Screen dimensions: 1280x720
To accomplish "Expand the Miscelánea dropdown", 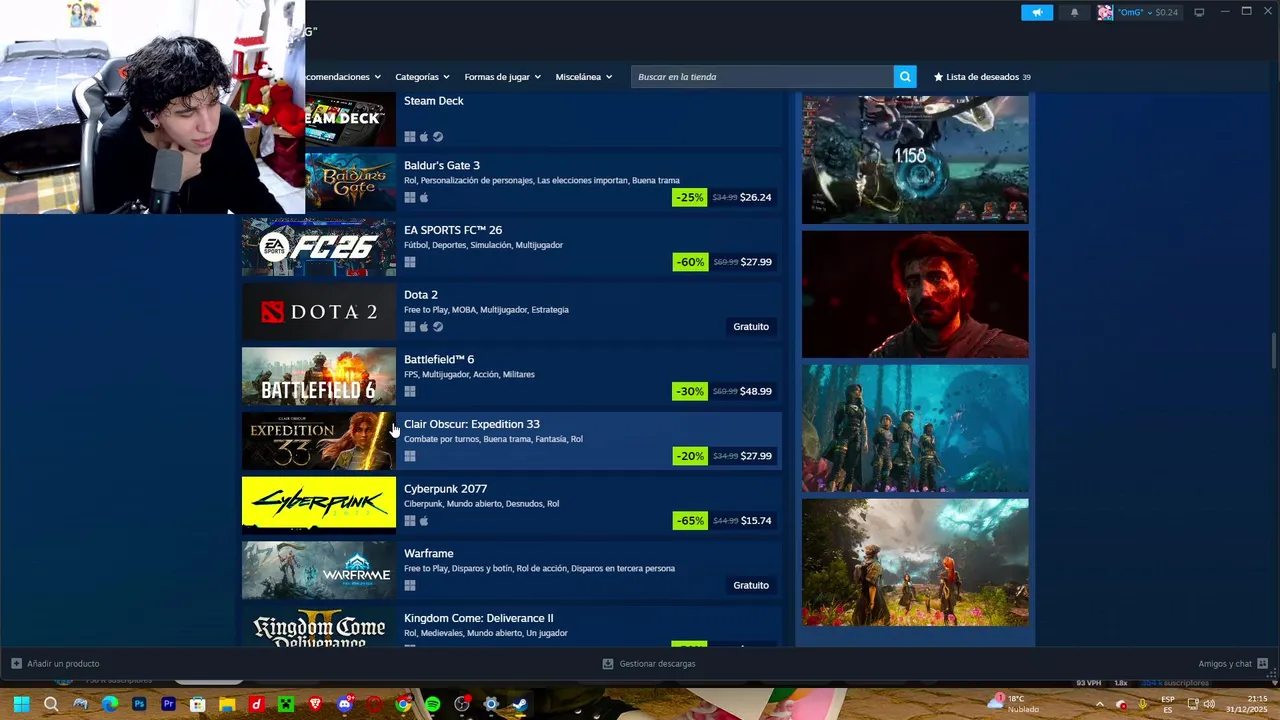I will click(583, 77).
